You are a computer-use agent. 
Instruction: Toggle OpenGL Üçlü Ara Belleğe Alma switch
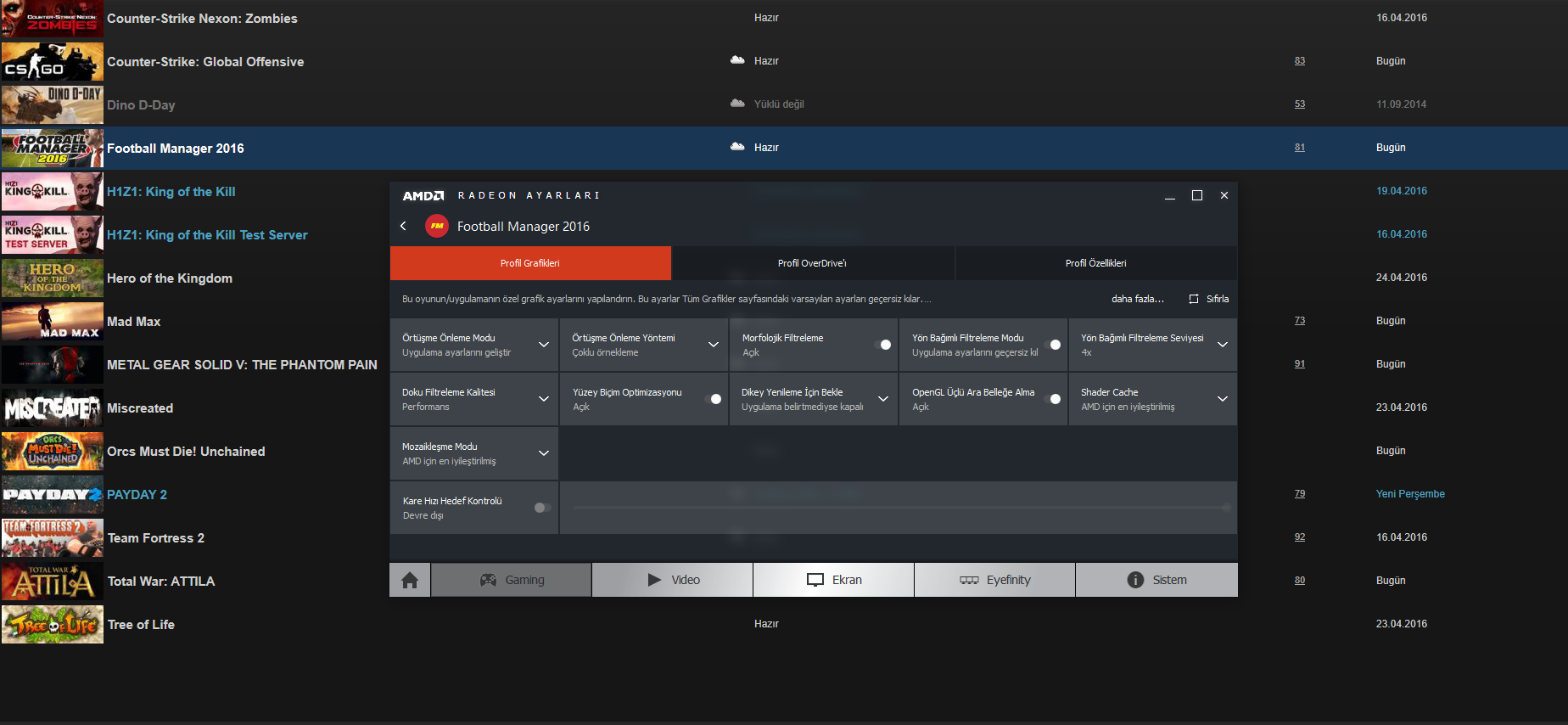[x=1052, y=399]
